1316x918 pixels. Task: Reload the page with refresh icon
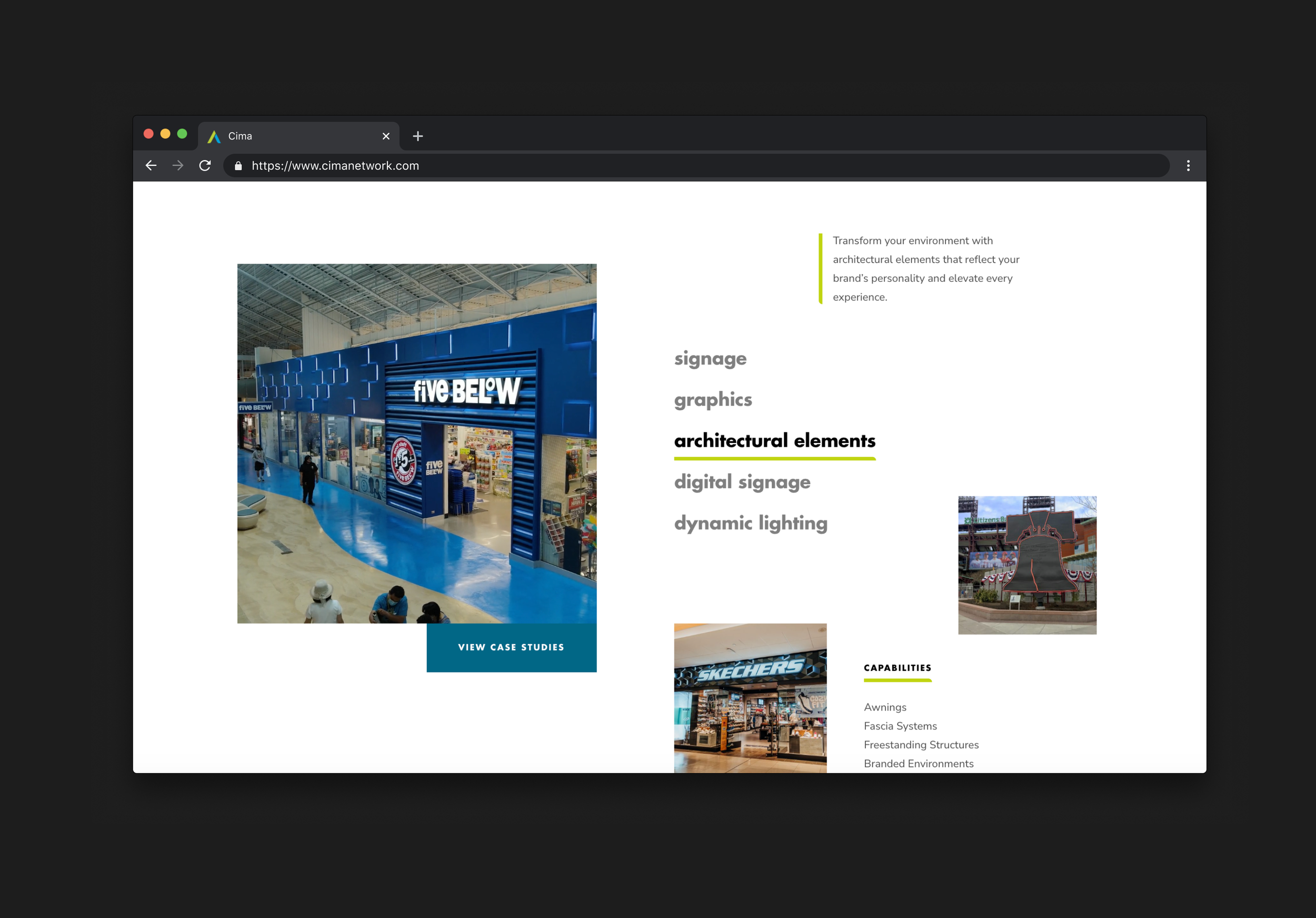[205, 166]
